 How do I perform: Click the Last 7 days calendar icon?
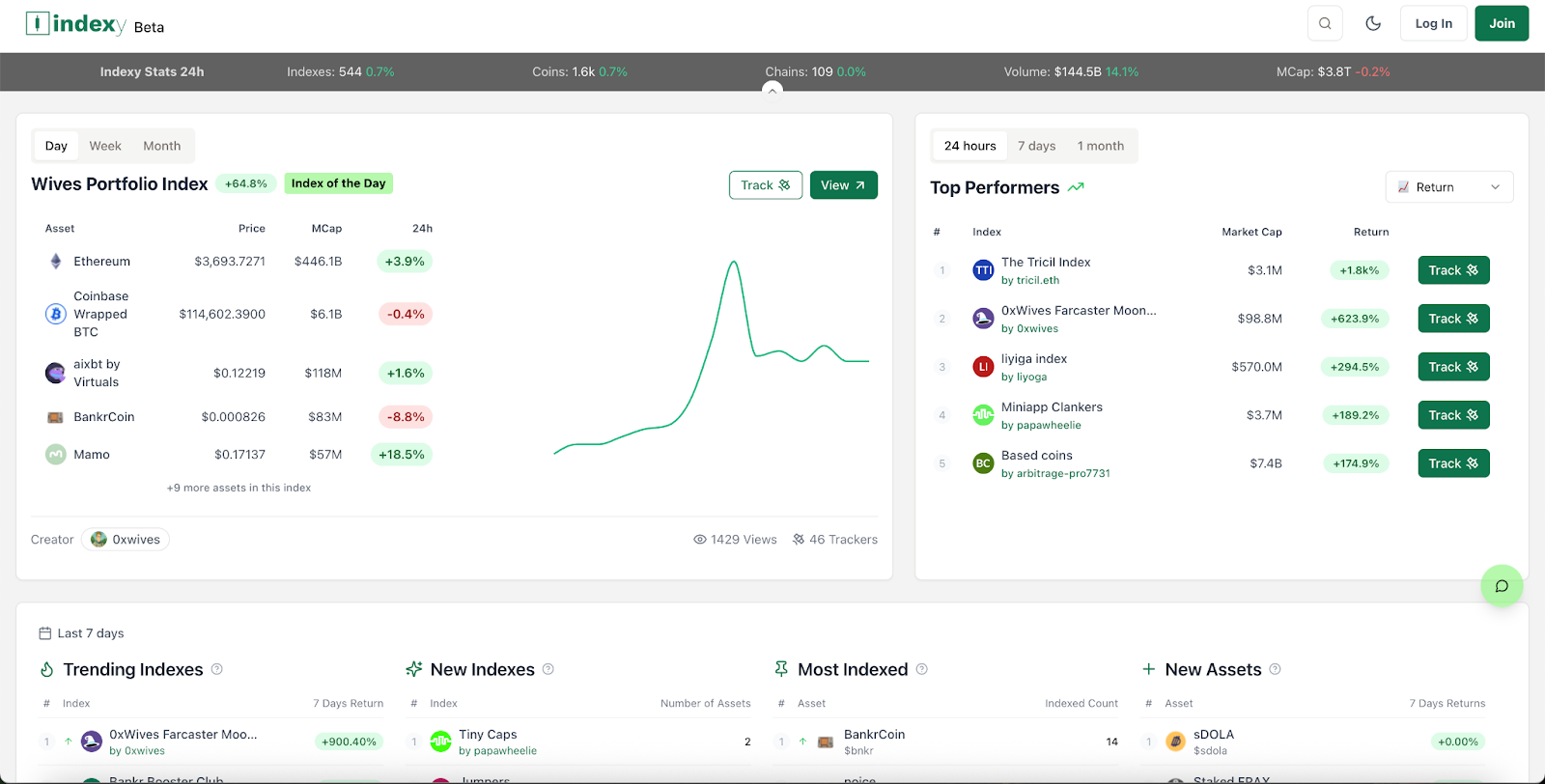[44, 633]
